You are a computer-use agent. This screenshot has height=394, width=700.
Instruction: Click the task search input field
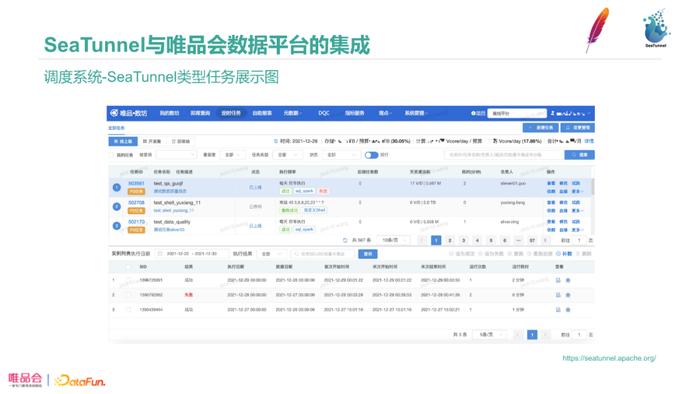[x=503, y=155]
